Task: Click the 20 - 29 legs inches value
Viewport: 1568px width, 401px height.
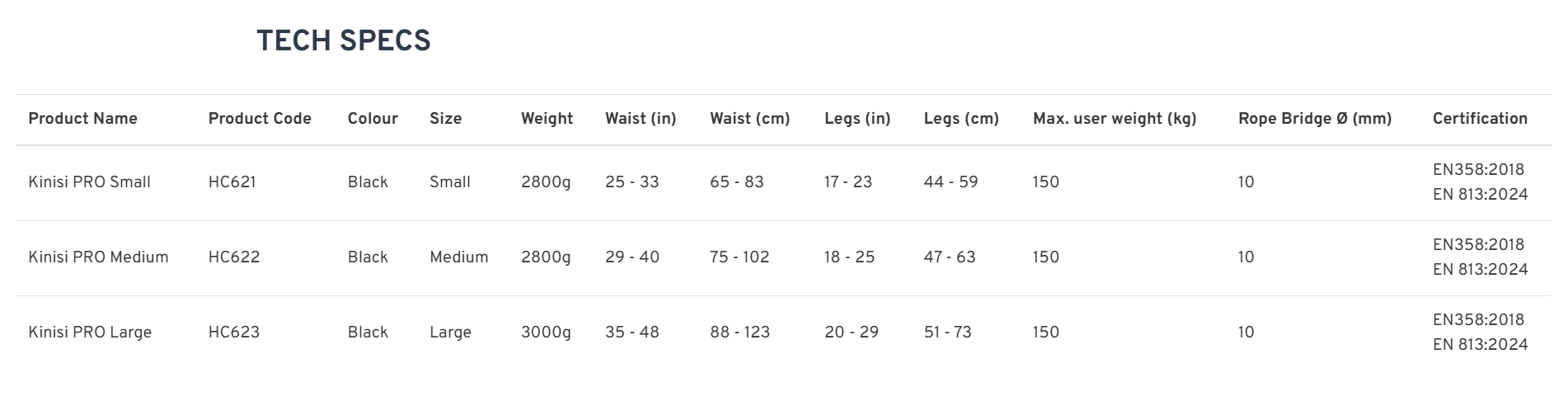Action: click(851, 333)
